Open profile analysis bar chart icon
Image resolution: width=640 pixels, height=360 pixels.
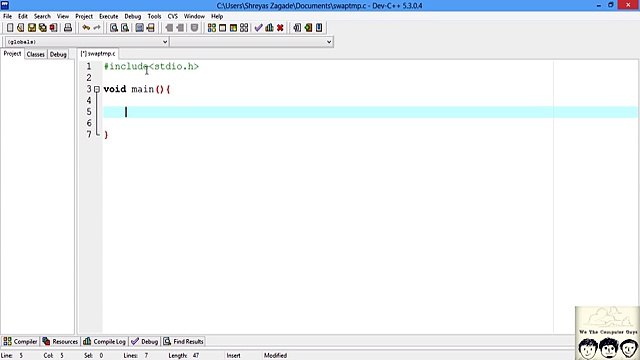[269, 28]
